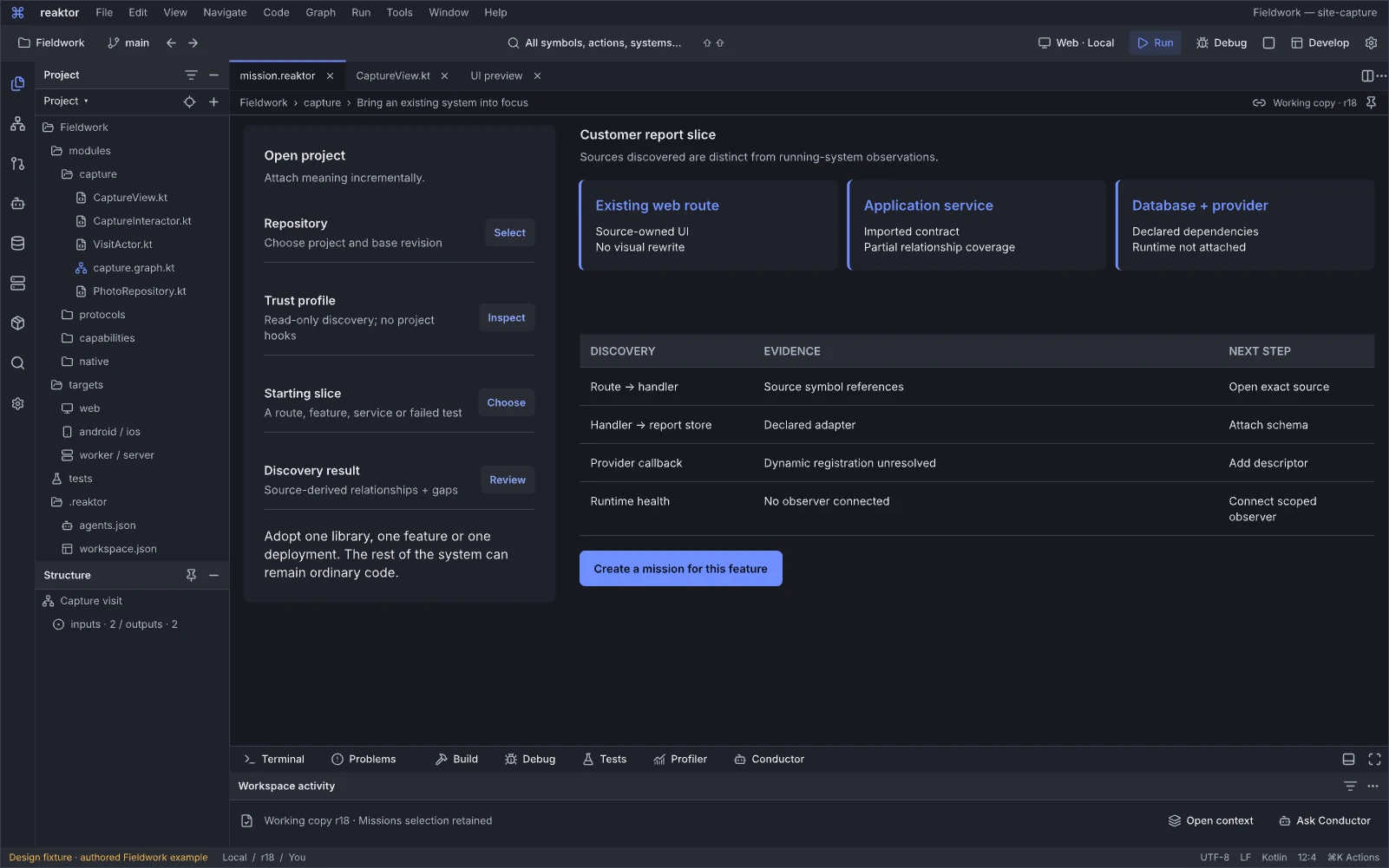Click the split editor icon
Image resolution: width=1389 pixels, height=868 pixels.
(1367, 76)
